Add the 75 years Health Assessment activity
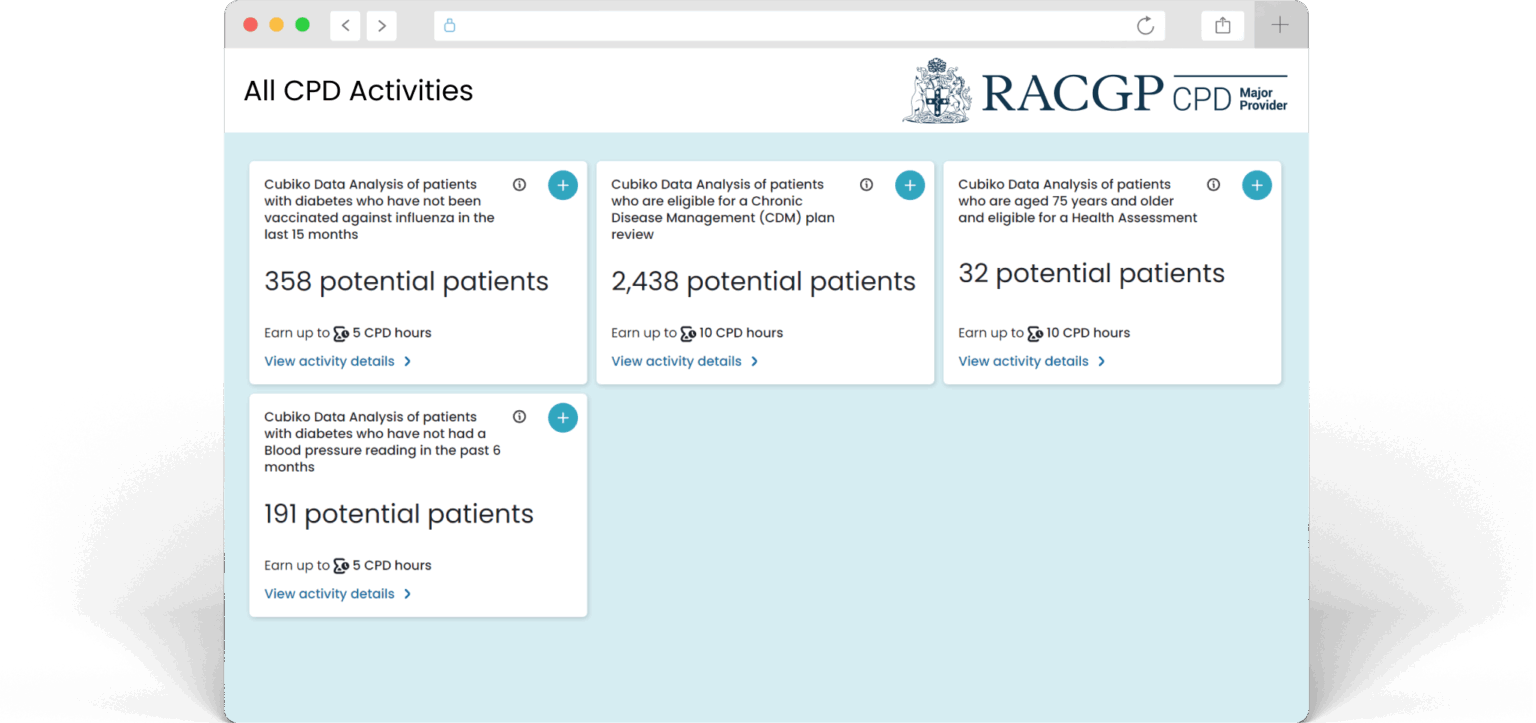 pyautogui.click(x=1256, y=185)
